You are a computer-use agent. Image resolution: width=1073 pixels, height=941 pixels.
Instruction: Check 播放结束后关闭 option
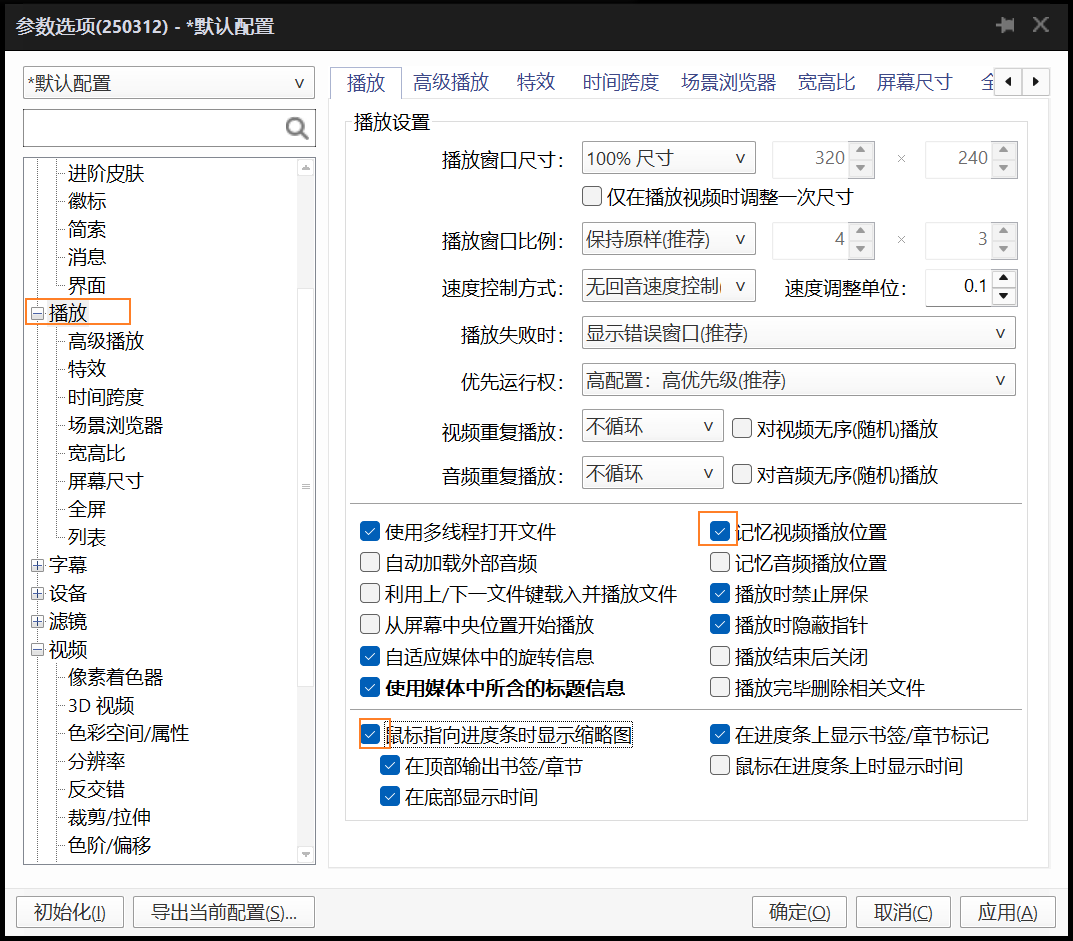719,656
